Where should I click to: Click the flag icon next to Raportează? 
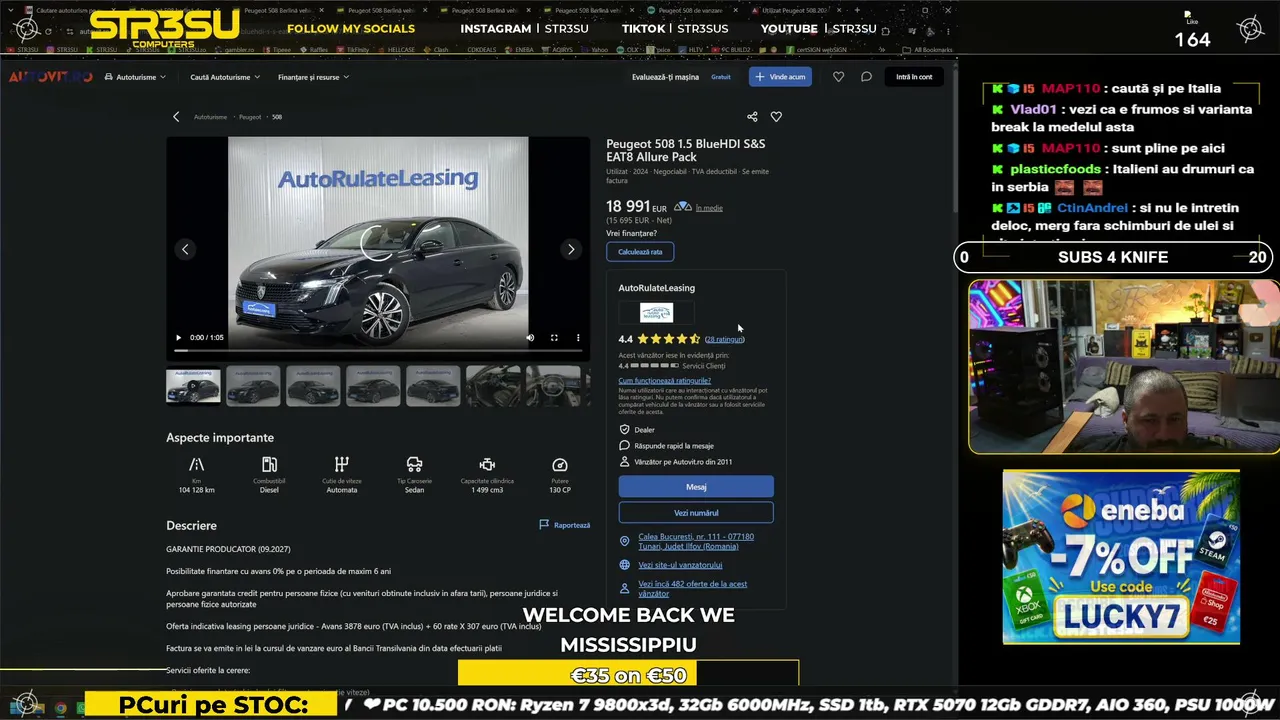544,524
